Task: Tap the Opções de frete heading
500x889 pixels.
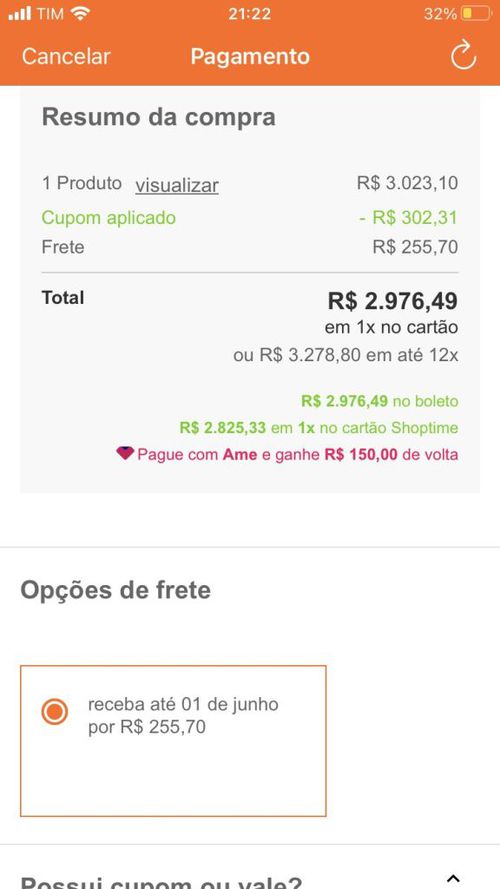Action: tap(116, 590)
